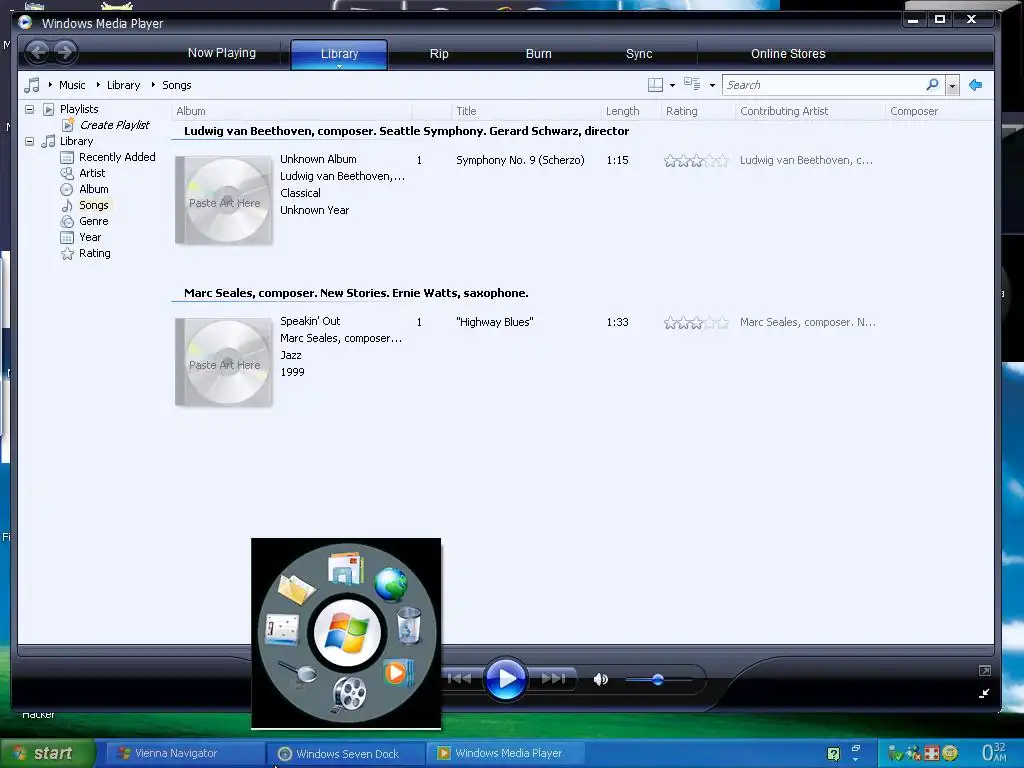Screen dimensions: 1024x768
Task: Select Year in the library tree
Action: pos(90,237)
